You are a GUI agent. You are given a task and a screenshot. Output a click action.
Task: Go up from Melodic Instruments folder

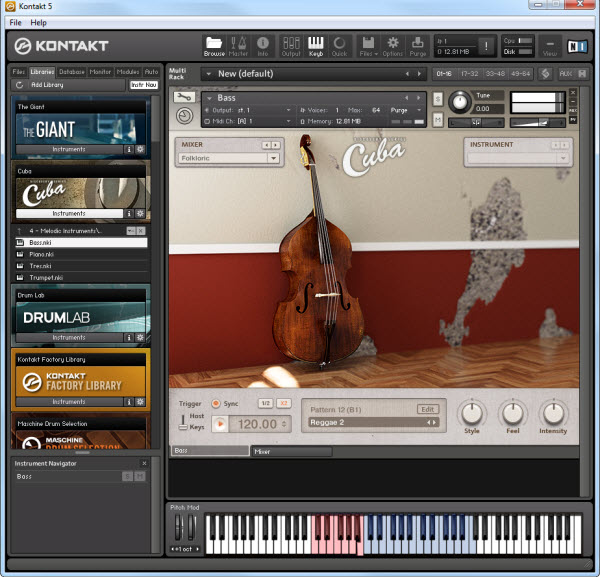click(20, 231)
